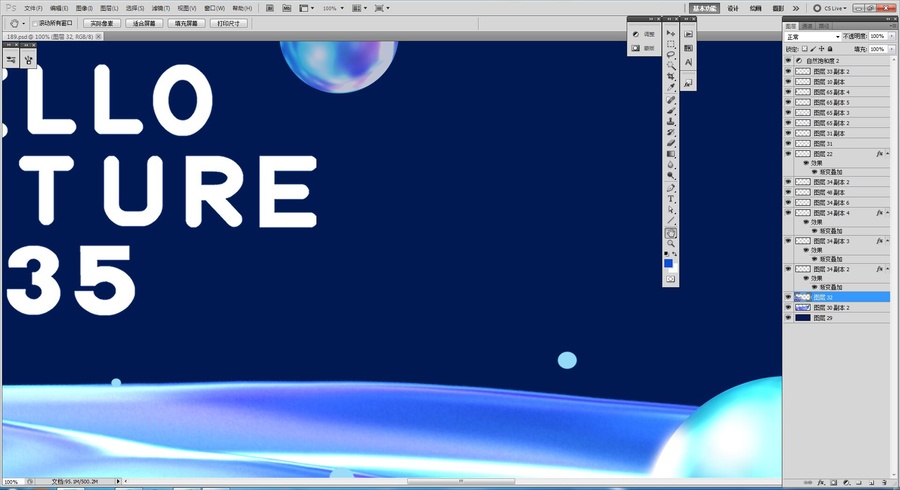Select the Type tool
900x490 pixels.
coord(670,199)
